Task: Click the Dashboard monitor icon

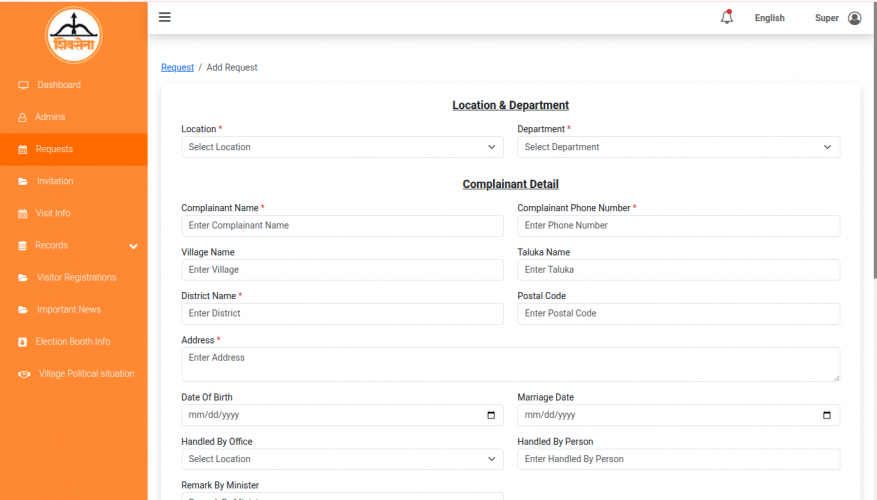Action: click(x=23, y=85)
